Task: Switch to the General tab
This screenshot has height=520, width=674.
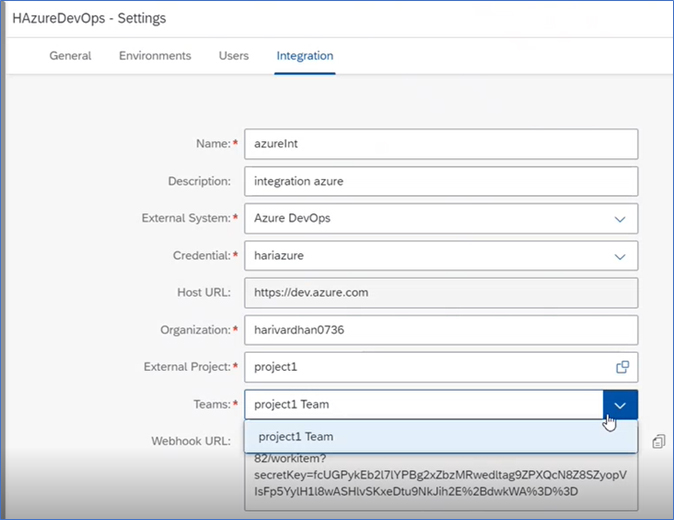Action: pyautogui.click(x=70, y=56)
